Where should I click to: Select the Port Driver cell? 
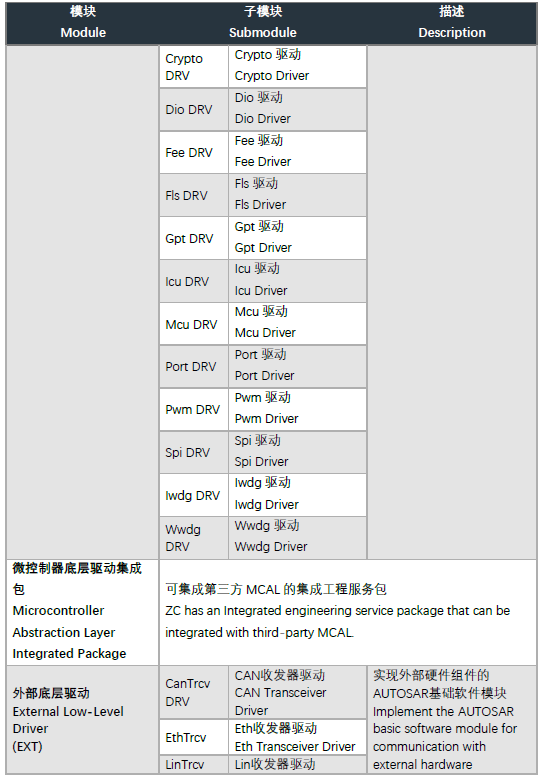[x=297, y=367]
